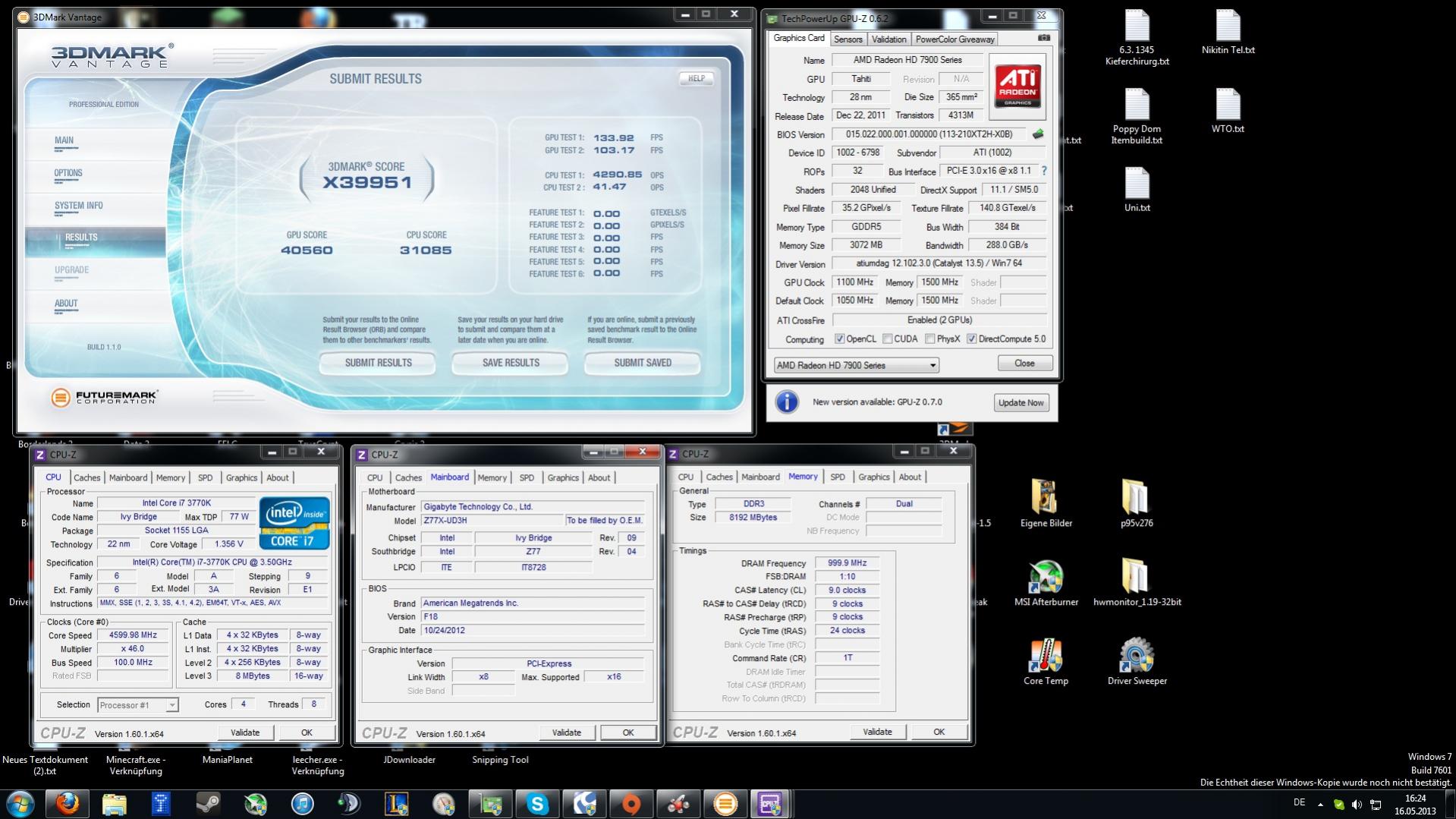Open the PowerColor Giveaway tab in GPU-Z
Screen dimensions: 1456x819
tap(954, 39)
